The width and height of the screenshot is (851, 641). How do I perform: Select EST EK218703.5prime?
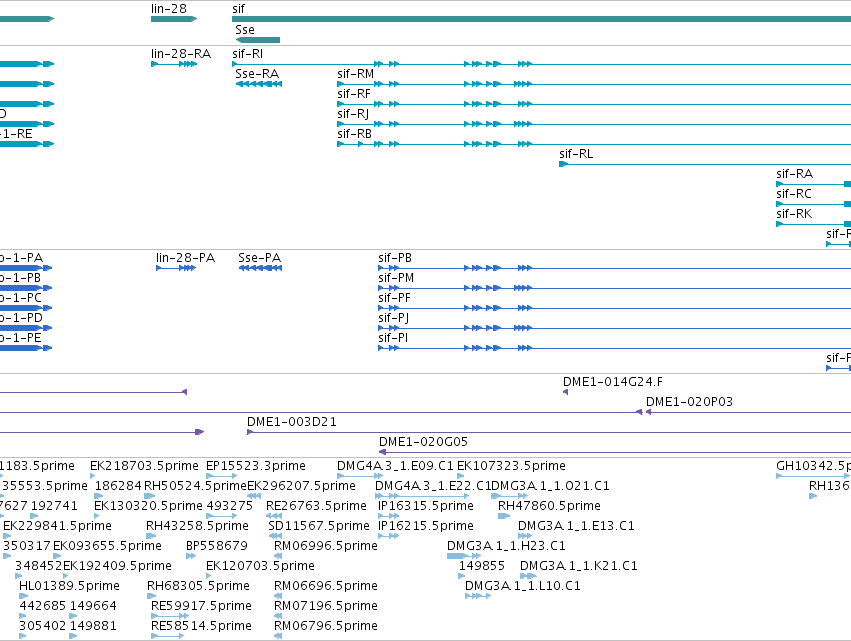[144, 466]
